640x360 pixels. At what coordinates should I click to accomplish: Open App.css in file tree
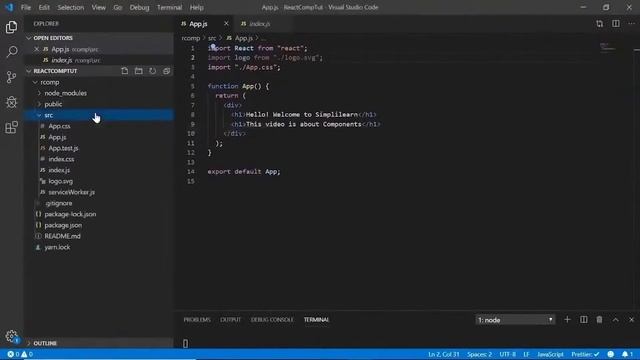(60, 126)
